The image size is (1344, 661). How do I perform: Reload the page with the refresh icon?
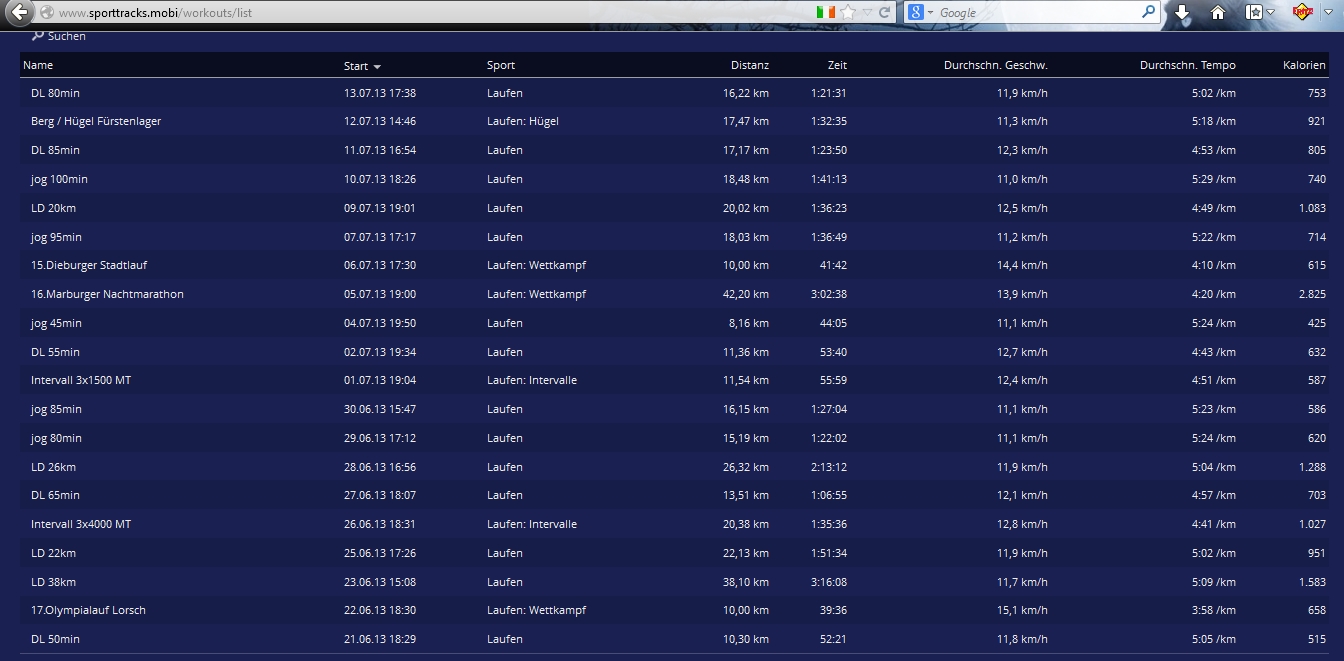(x=884, y=13)
